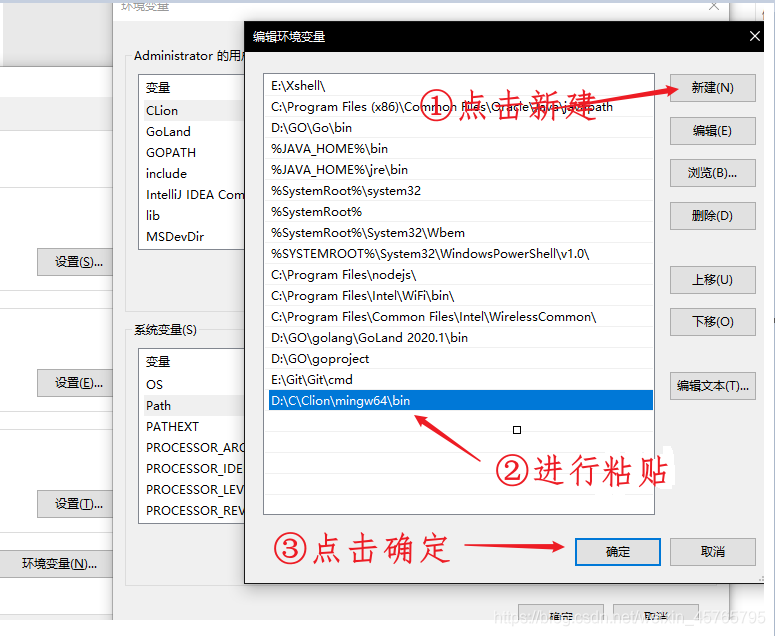Screen dimensions: 775x636
Task: Select PATHEXT in system variables list
Action: tap(192, 426)
